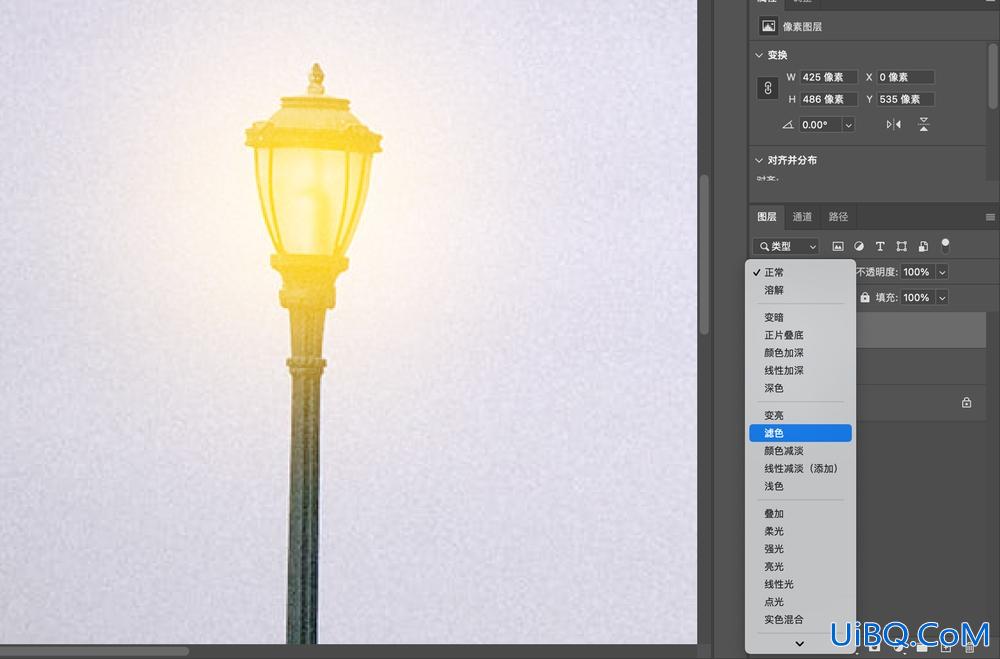Select 线性光 blend mode

(800, 584)
